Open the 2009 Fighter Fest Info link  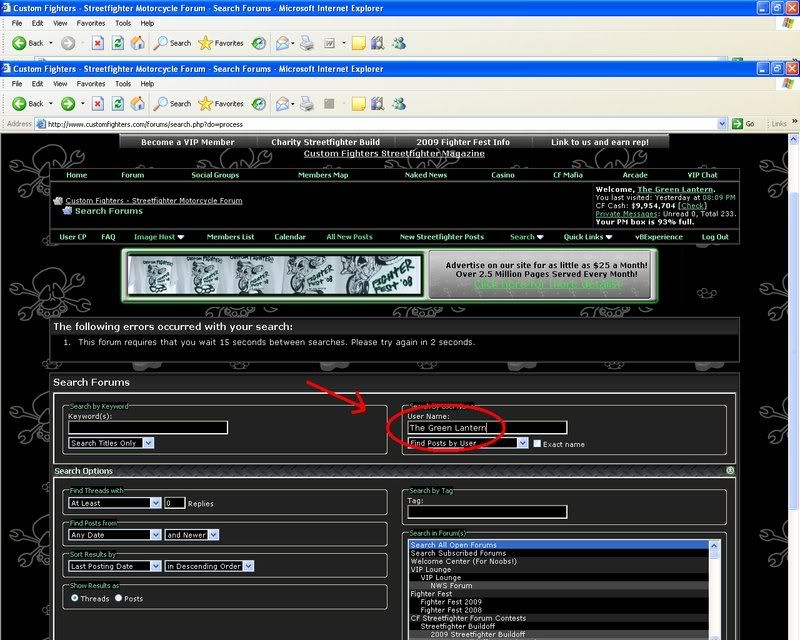[463, 142]
